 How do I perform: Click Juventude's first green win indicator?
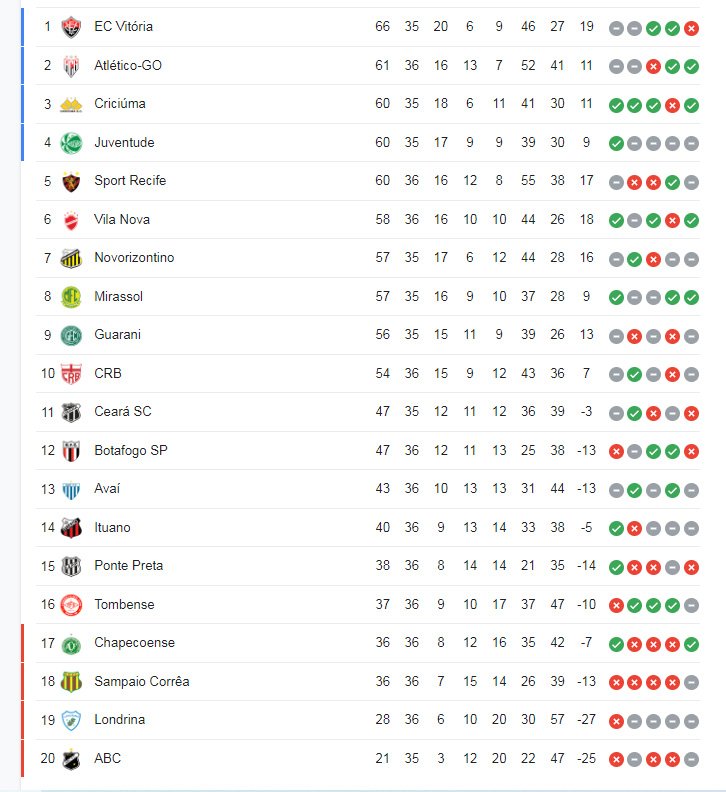[616, 143]
